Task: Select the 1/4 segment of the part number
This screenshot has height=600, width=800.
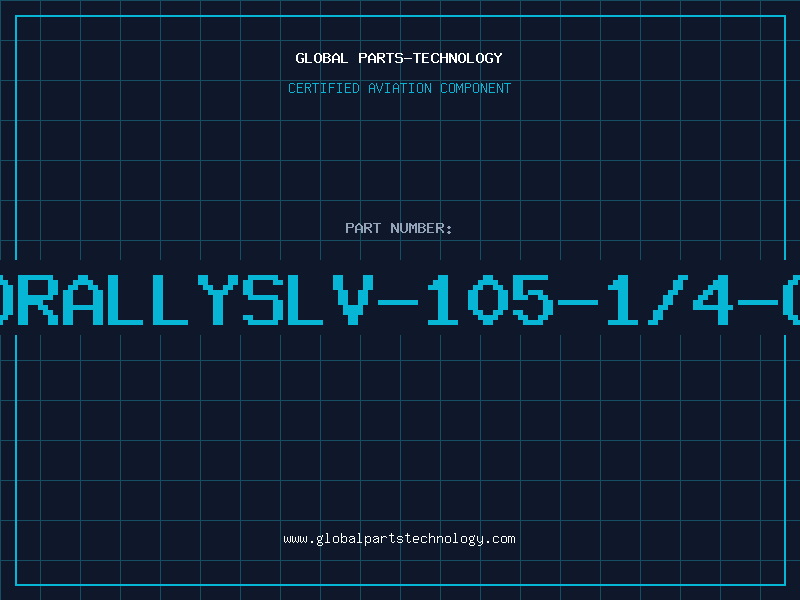Action: pyautogui.click(x=670, y=300)
